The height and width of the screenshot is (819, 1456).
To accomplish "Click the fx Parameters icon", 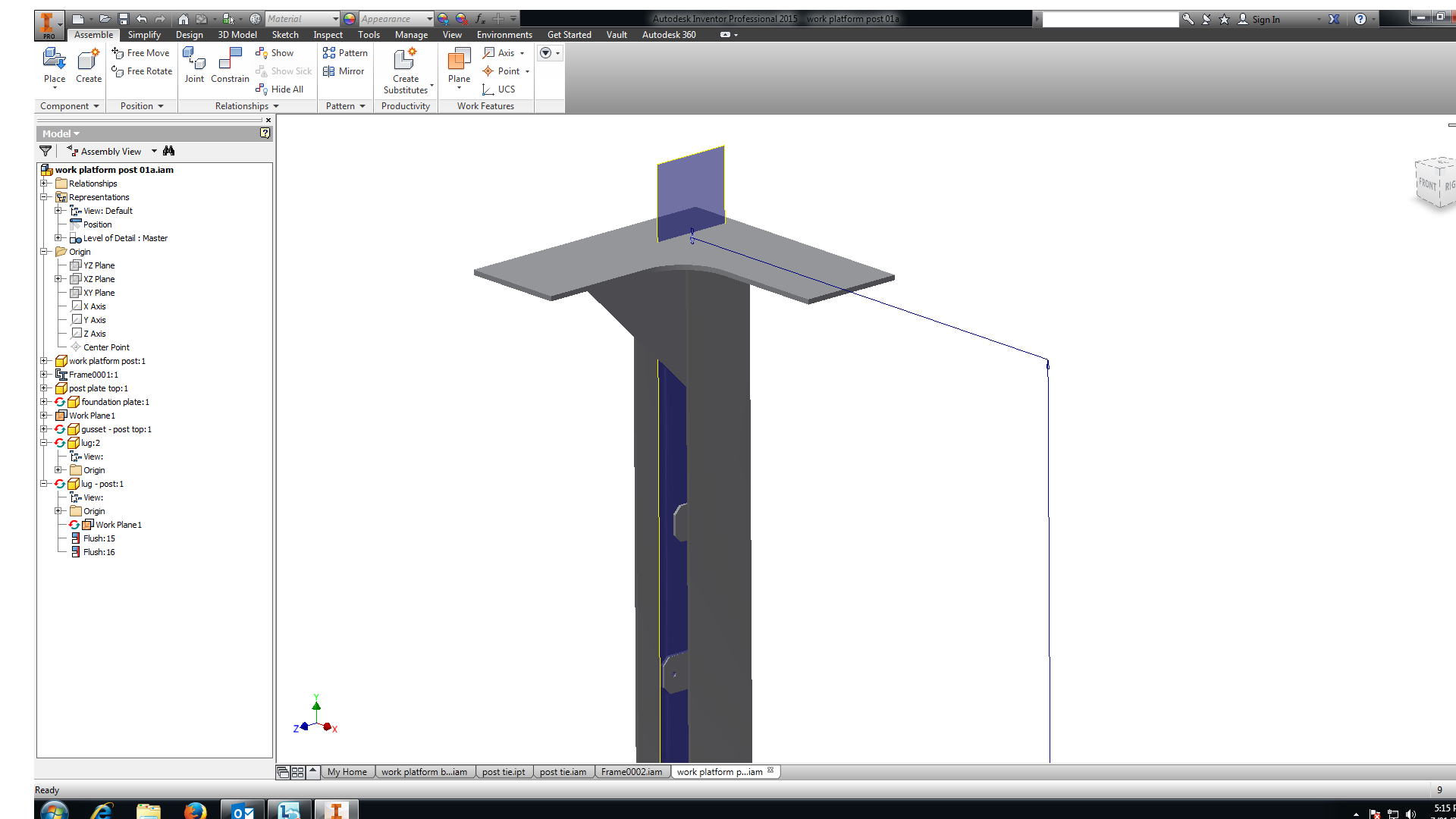I will pos(479,19).
